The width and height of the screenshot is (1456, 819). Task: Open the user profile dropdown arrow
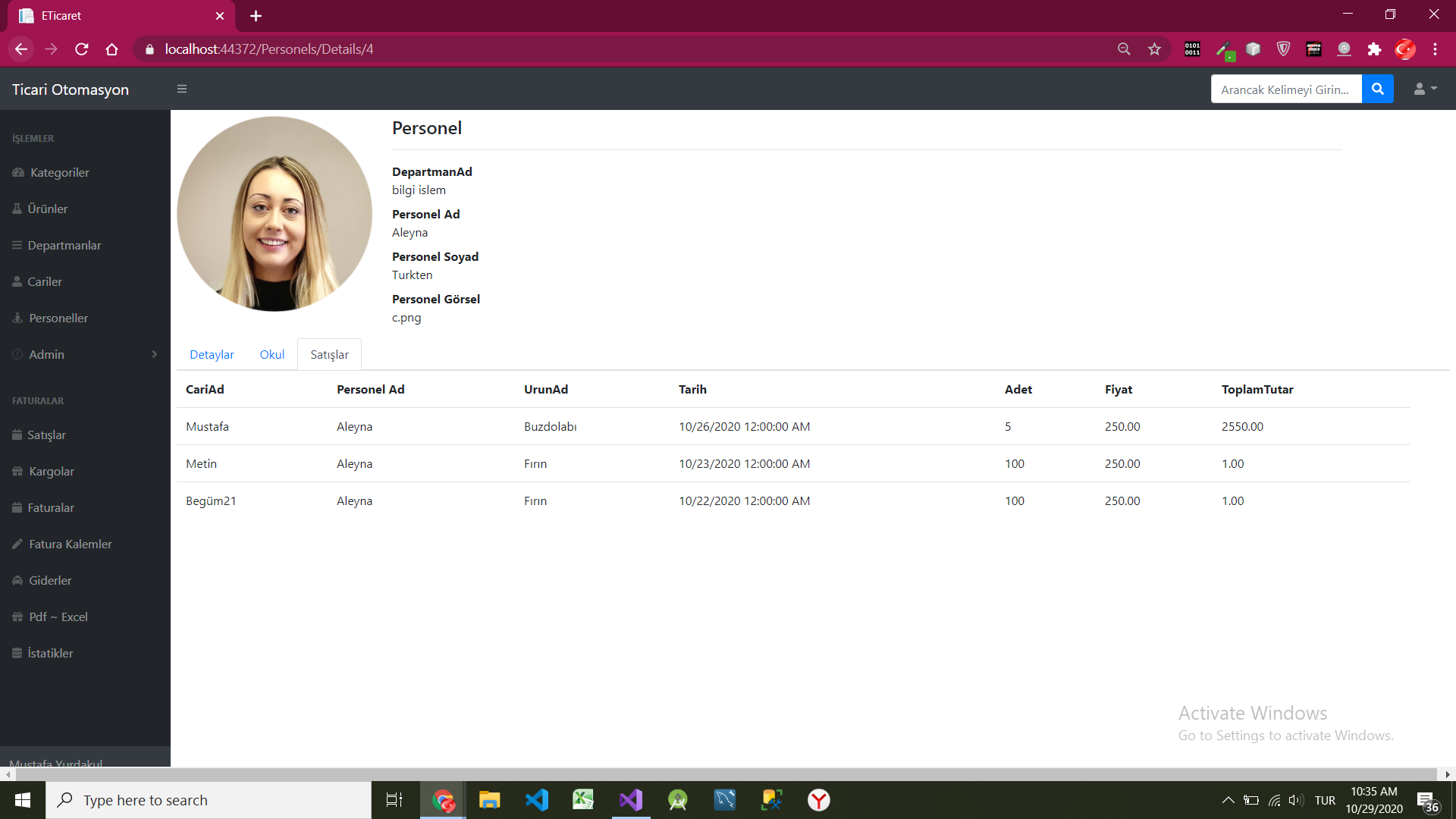[1435, 88]
